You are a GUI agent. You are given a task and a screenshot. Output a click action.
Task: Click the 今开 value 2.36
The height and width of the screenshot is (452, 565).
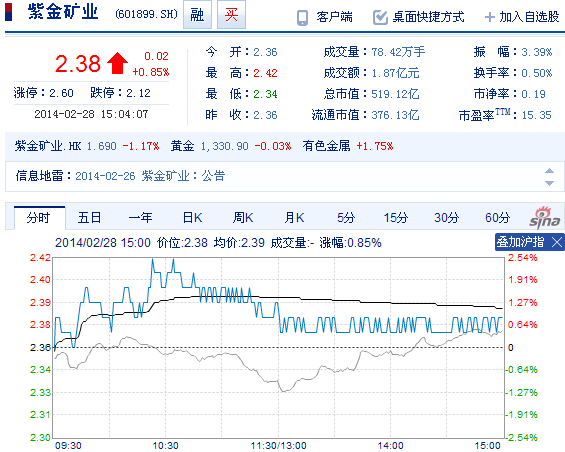pos(265,52)
